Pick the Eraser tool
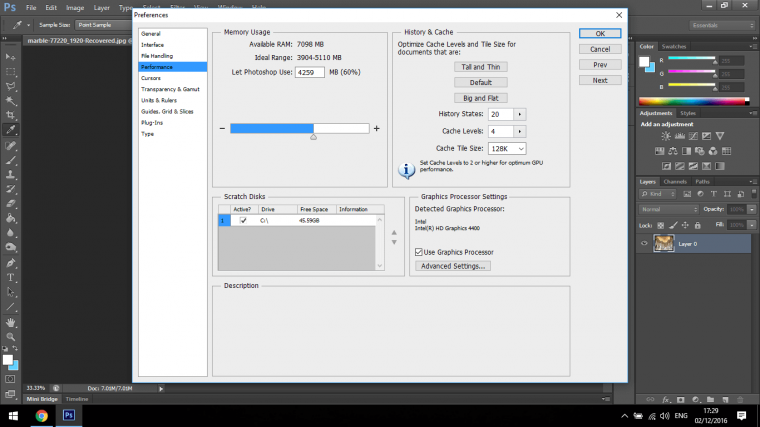The width and height of the screenshot is (760, 427). coord(10,204)
